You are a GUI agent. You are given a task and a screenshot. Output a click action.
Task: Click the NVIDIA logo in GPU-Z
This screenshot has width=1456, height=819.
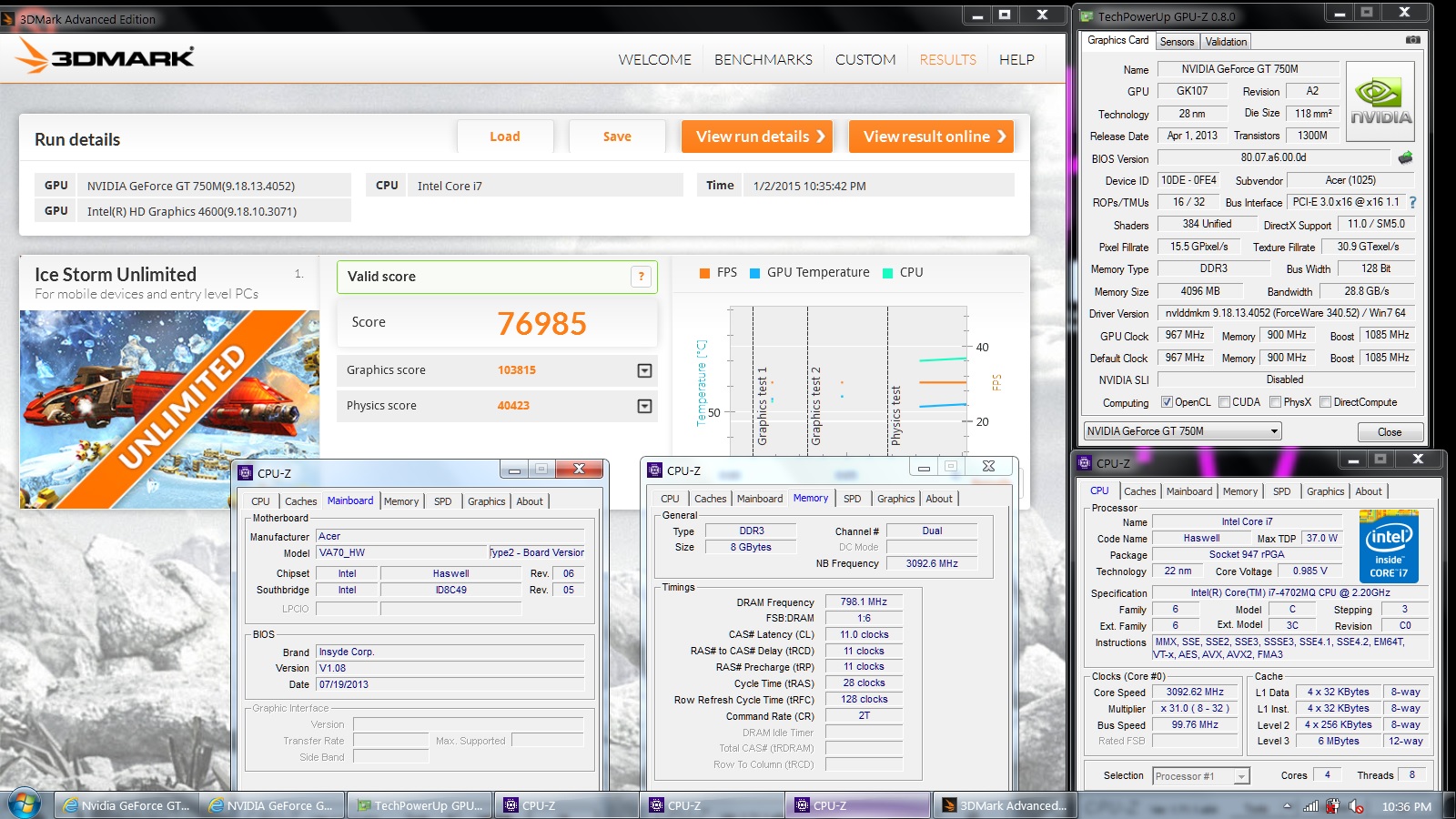pos(1380,102)
